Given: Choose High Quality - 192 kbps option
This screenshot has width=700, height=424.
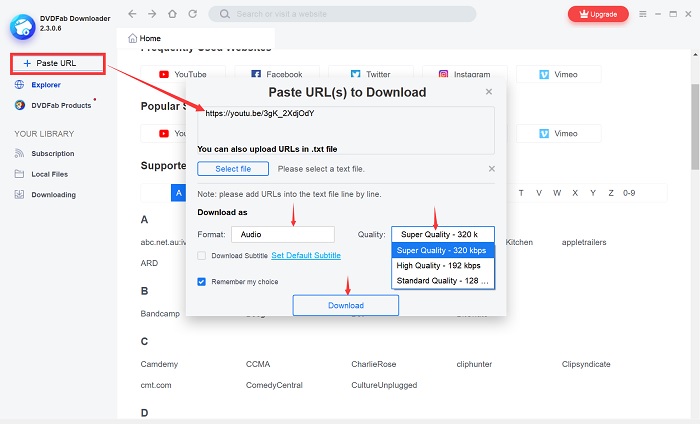Looking at the screenshot, I should [442, 266].
